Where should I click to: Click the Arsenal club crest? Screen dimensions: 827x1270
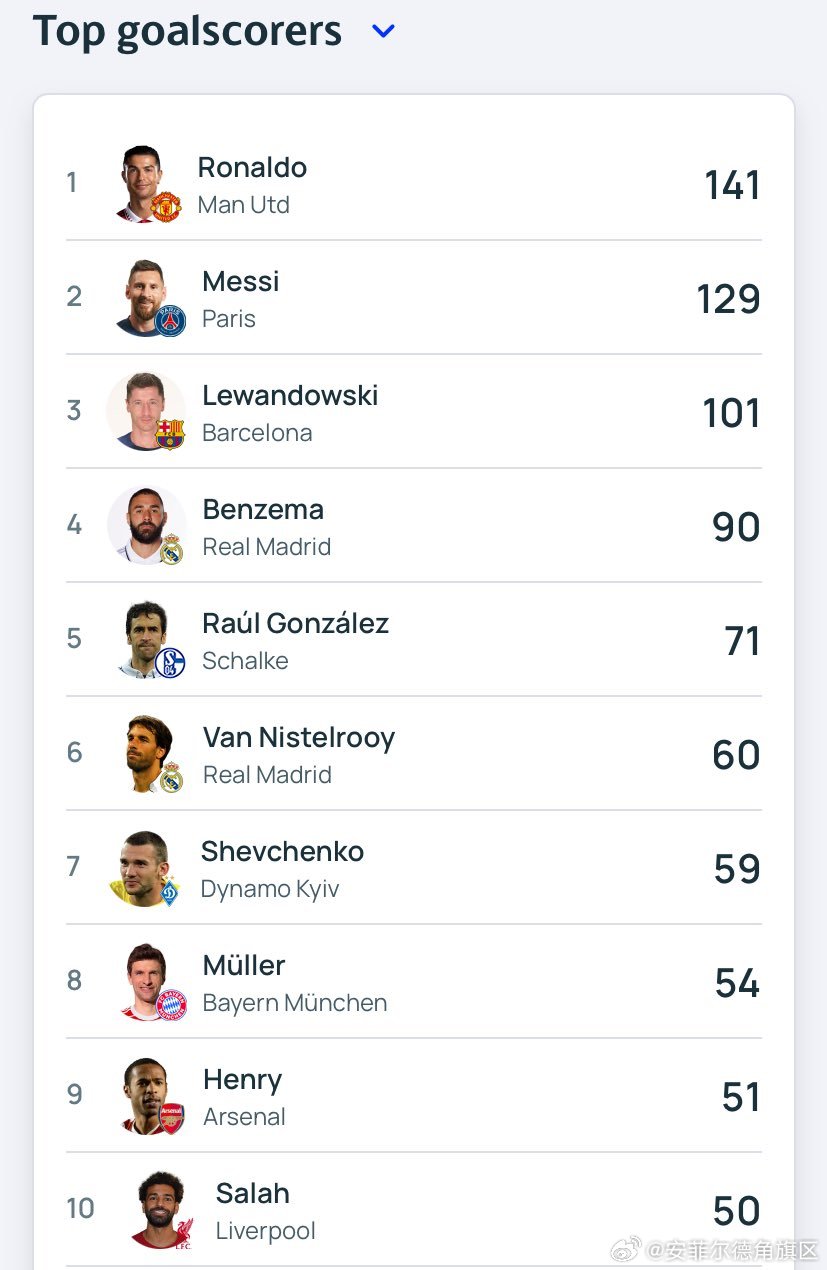pos(171,1118)
